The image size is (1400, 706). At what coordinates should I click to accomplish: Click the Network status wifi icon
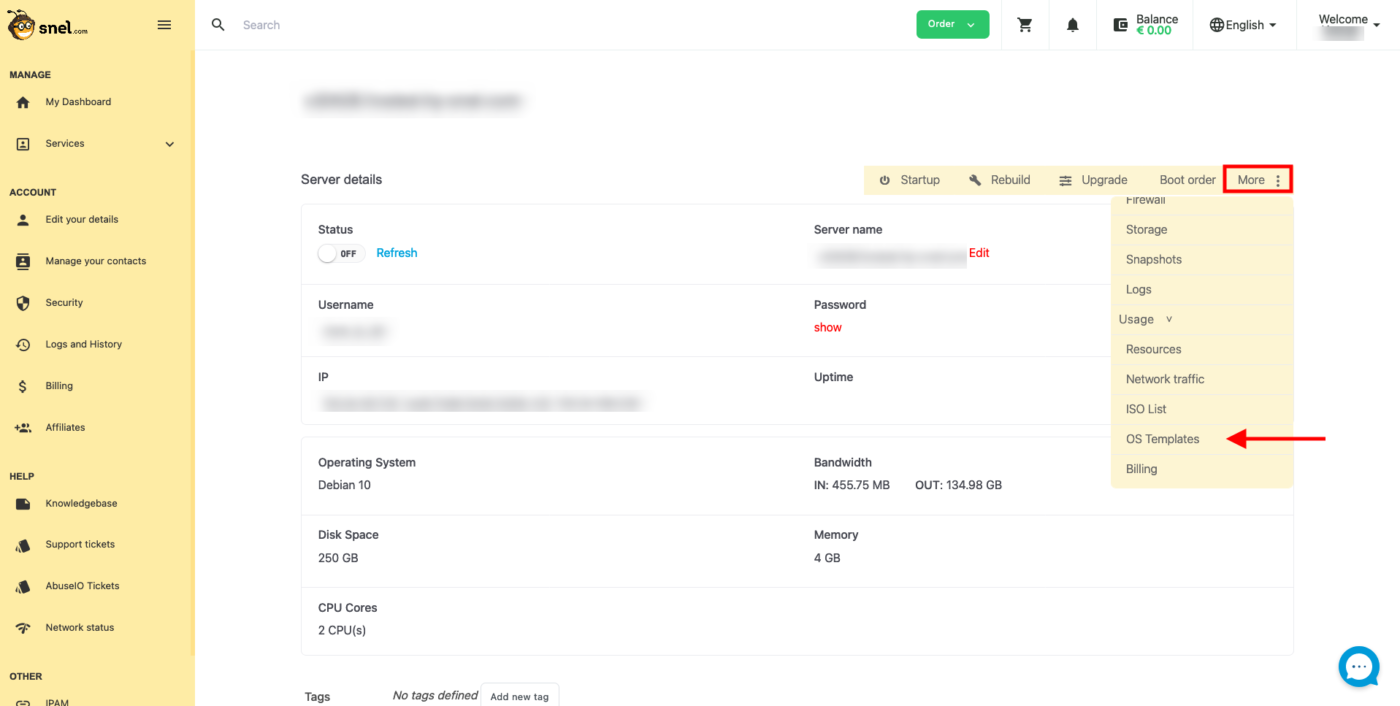(23, 628)
